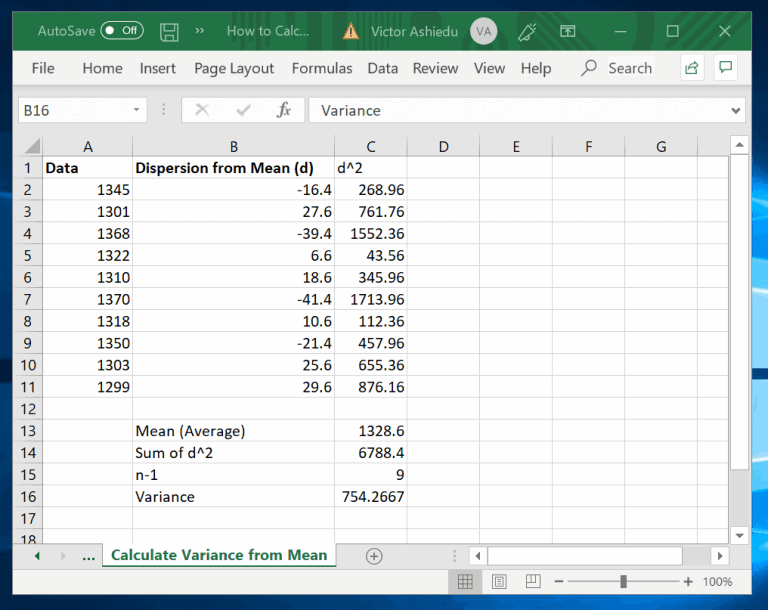
Task: Select cell with 1713.96
Action: 371,299
